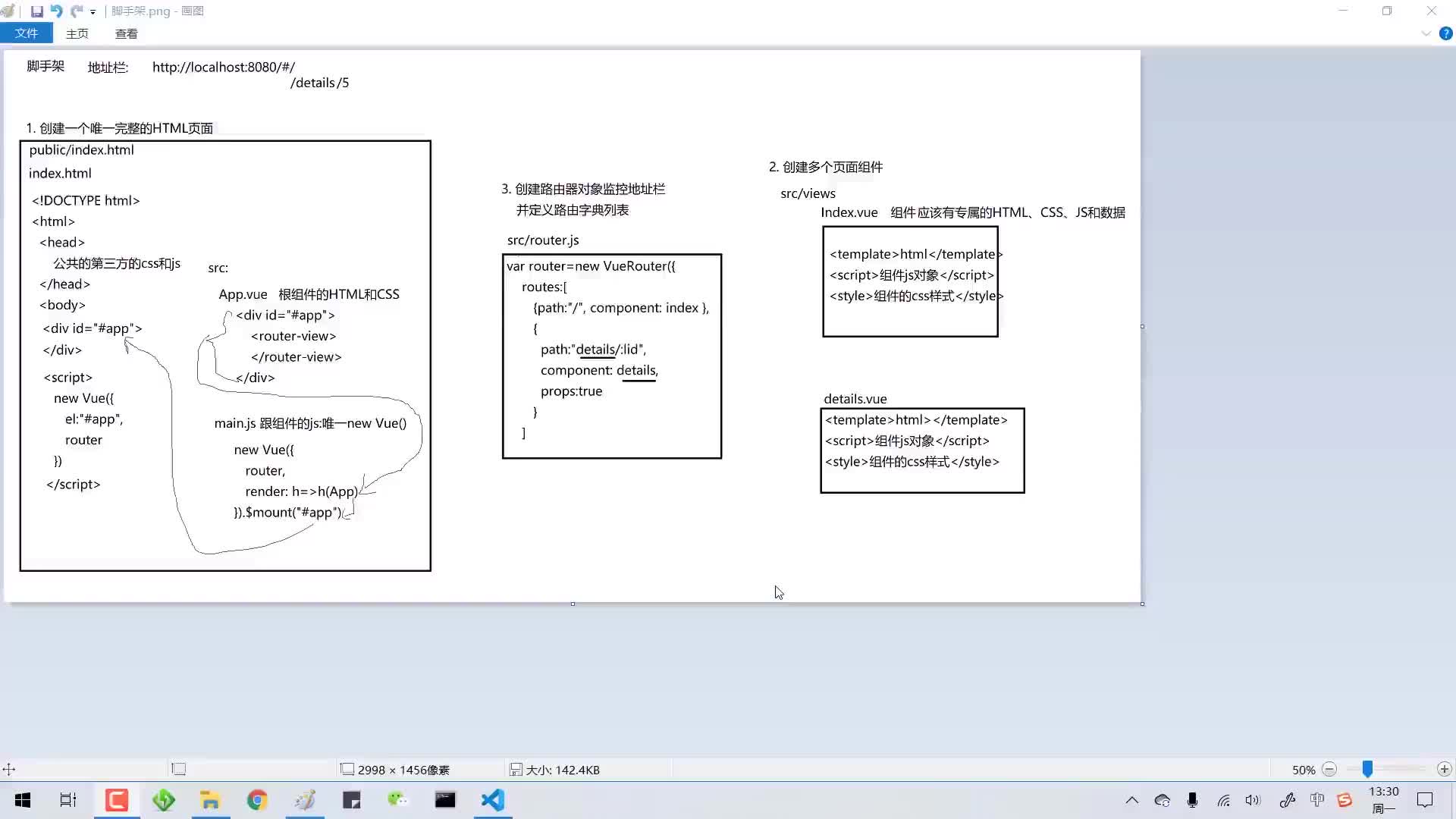The height and width of the screenshot is (819, 1456).
Task: Click the selection size icon in status bar
Action: point(179,770)
